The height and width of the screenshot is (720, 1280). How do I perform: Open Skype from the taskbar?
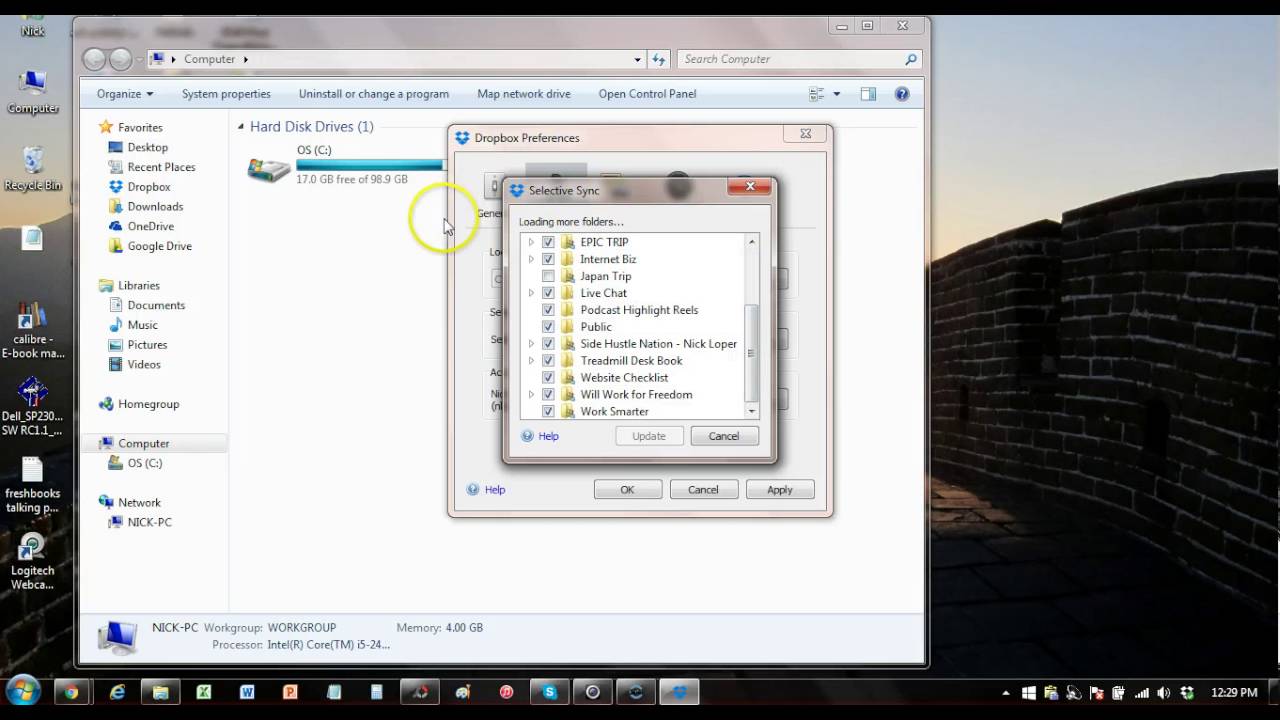click(549, 692)
